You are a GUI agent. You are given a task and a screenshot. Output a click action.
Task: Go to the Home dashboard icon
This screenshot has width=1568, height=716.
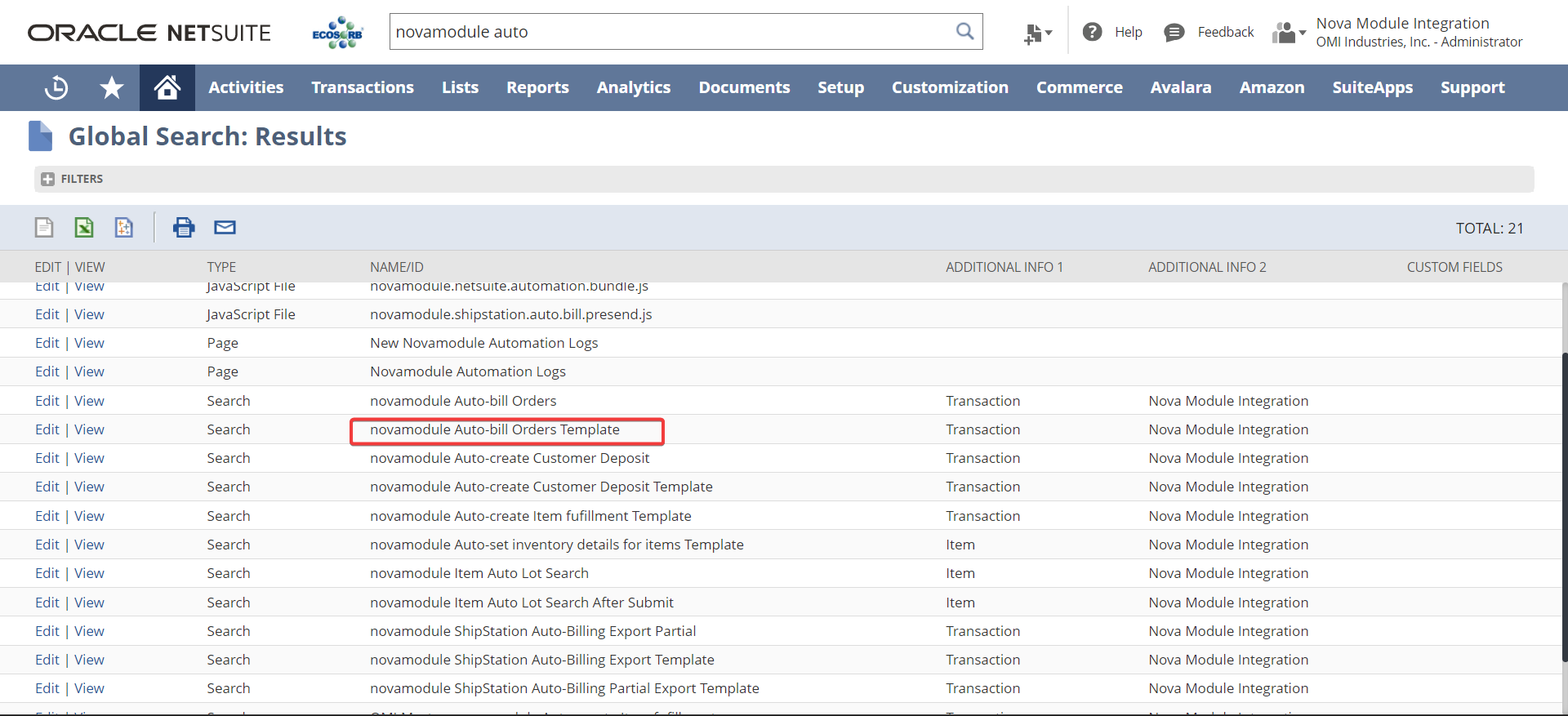(x=167, y=87)
